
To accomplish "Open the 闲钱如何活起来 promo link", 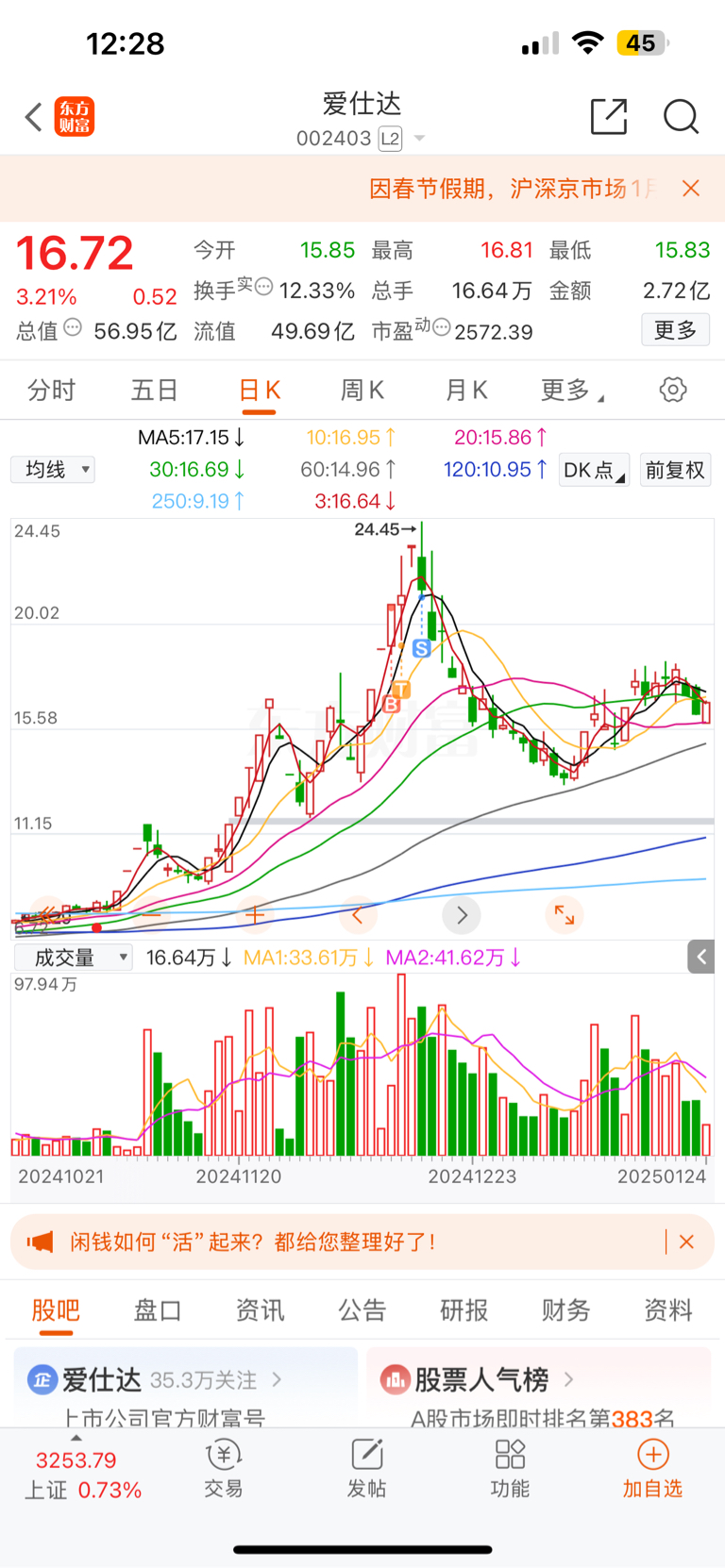I will coord(253,1242).
